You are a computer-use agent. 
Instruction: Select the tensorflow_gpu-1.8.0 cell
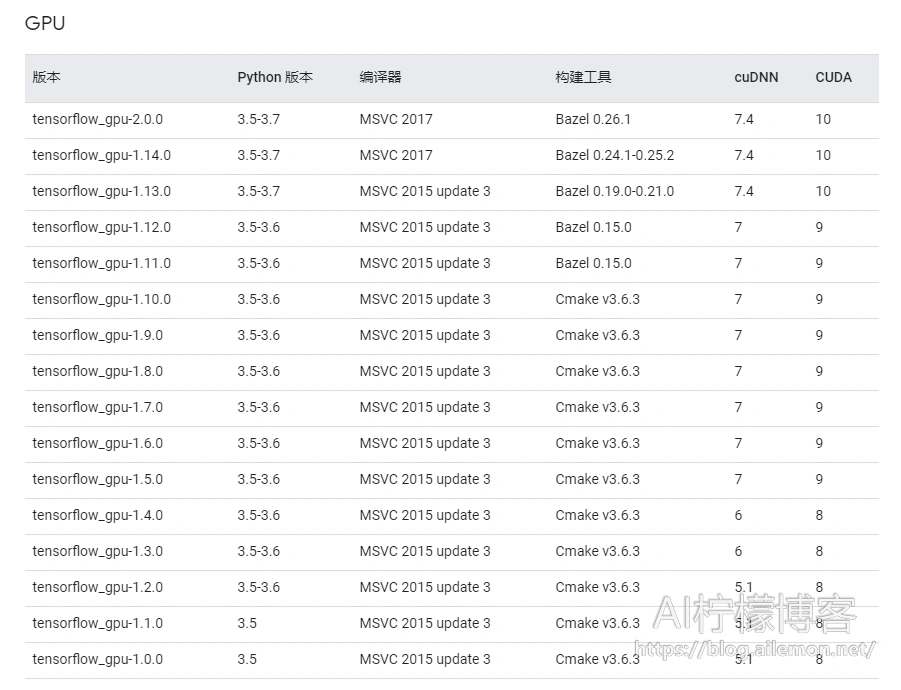tap(98, 371)
